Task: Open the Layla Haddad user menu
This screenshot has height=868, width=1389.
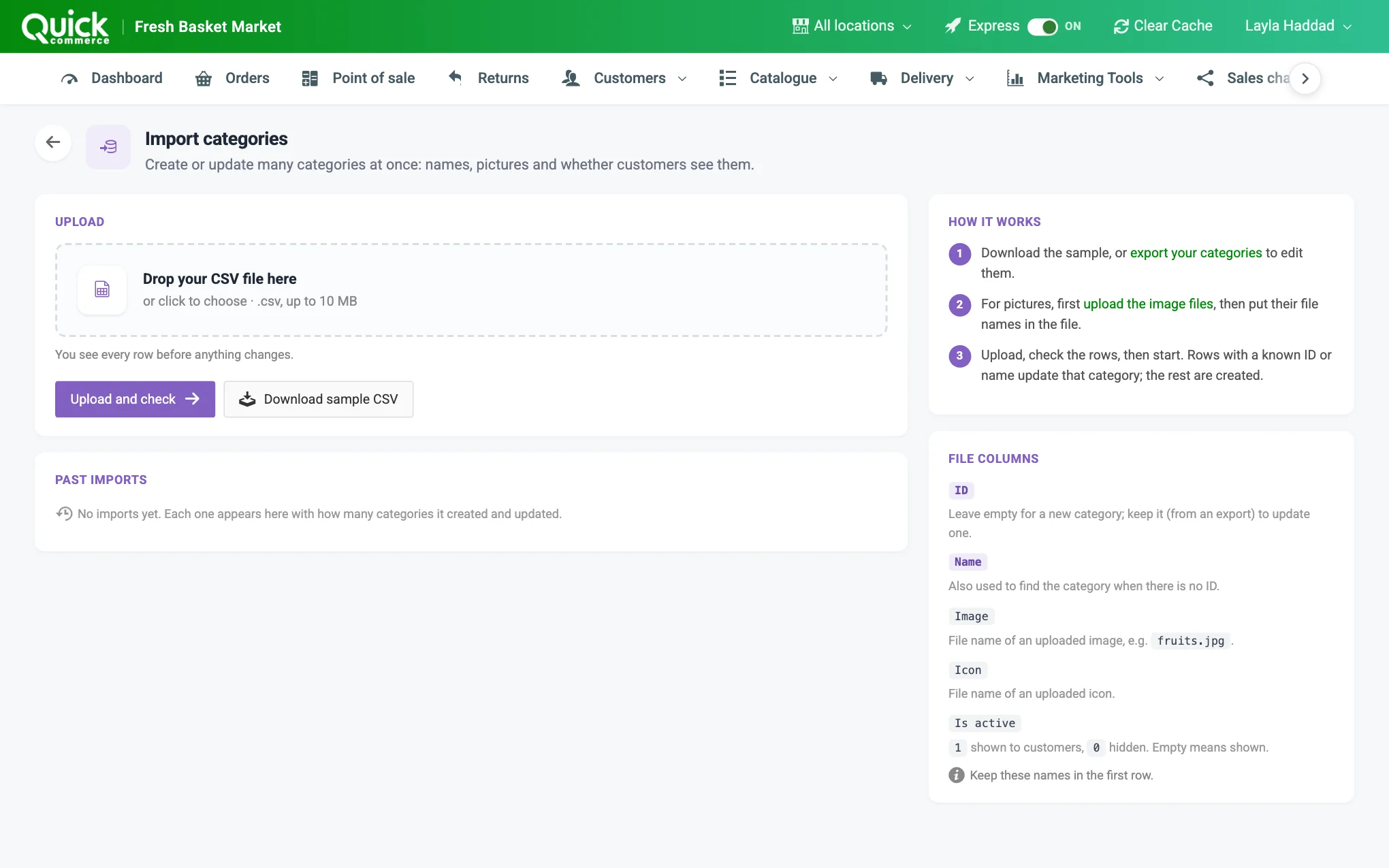Action: [x=1298, y=26]
